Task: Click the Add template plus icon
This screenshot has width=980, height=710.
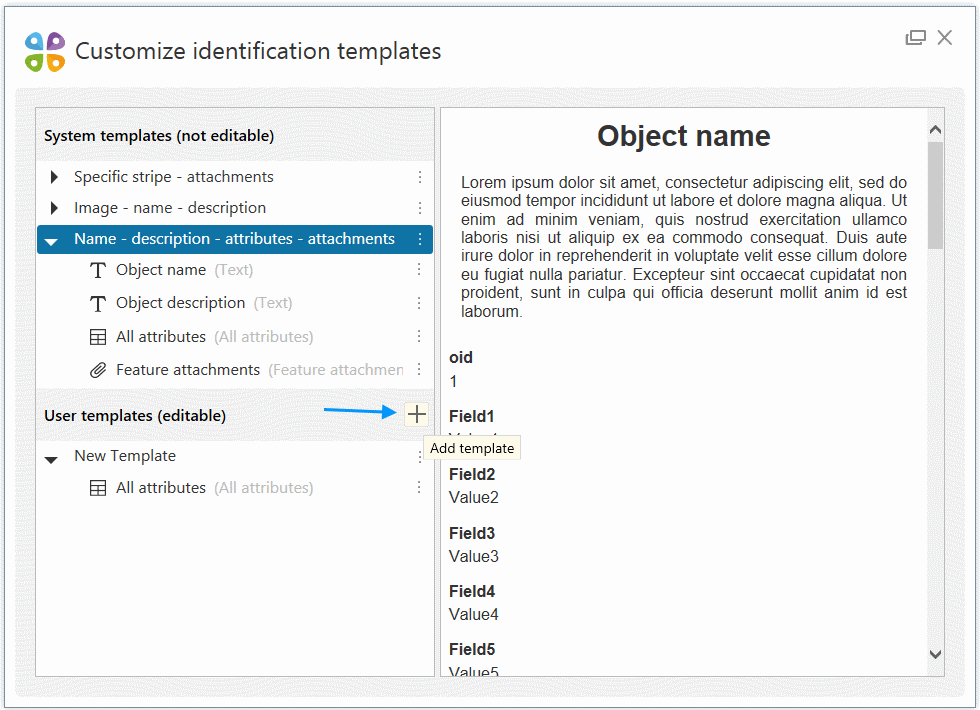Action: 416,415
